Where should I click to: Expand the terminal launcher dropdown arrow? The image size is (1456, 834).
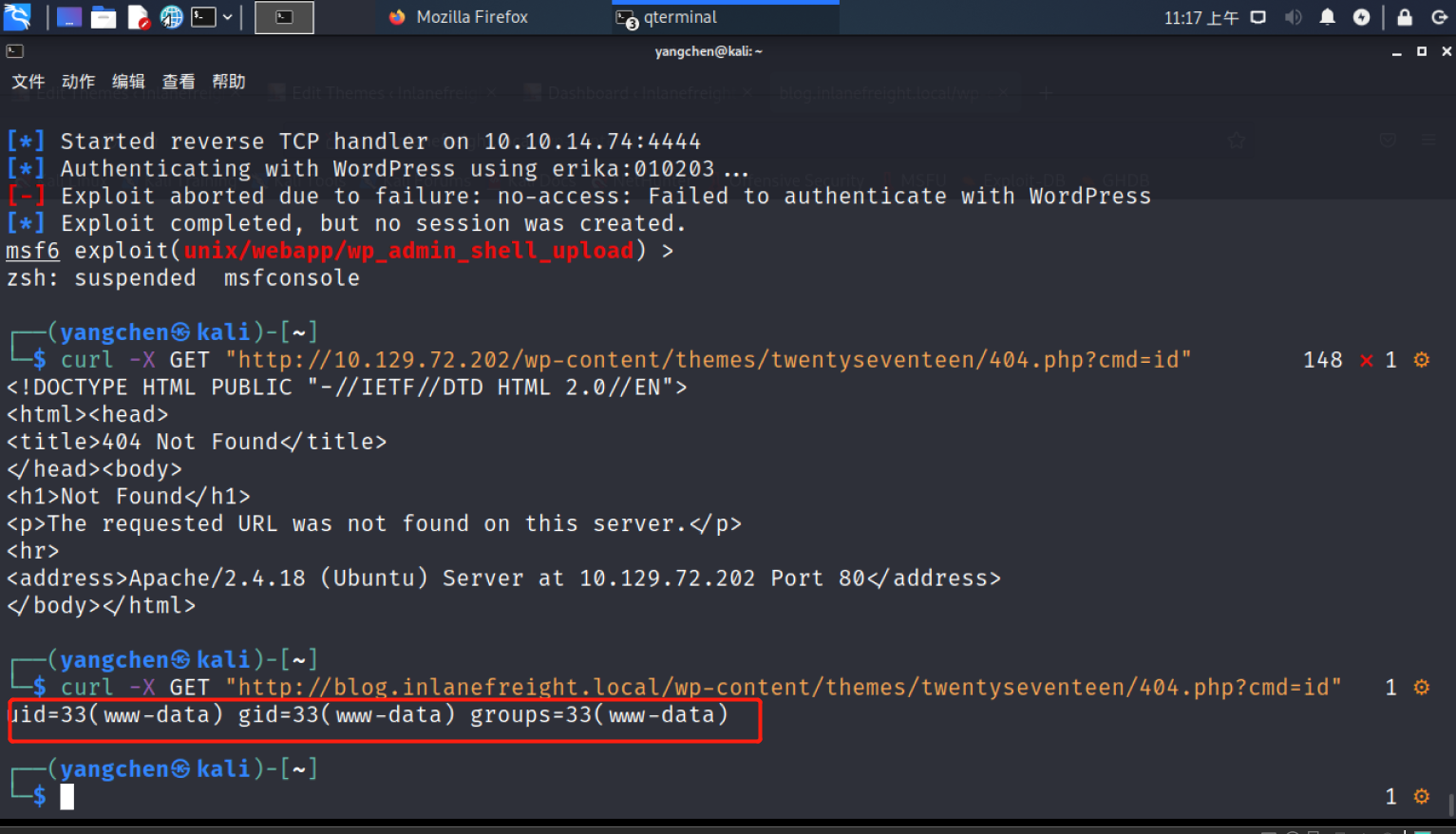click(228, 17)
